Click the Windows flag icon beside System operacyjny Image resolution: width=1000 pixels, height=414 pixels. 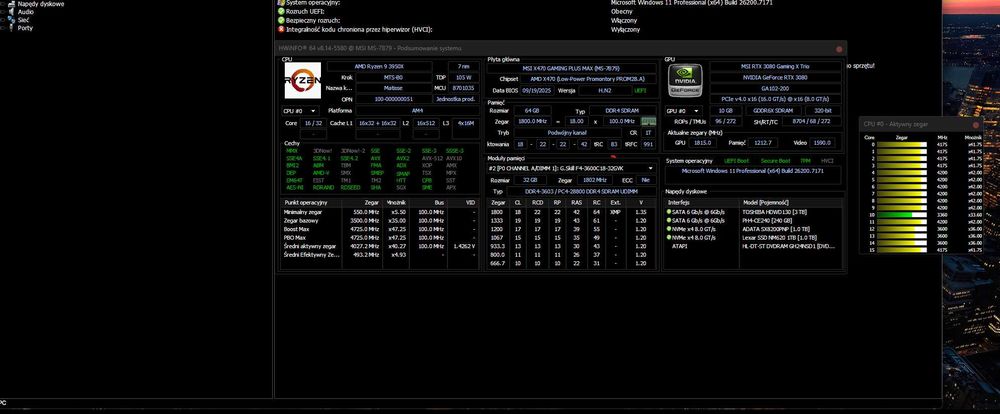(281, 3)
